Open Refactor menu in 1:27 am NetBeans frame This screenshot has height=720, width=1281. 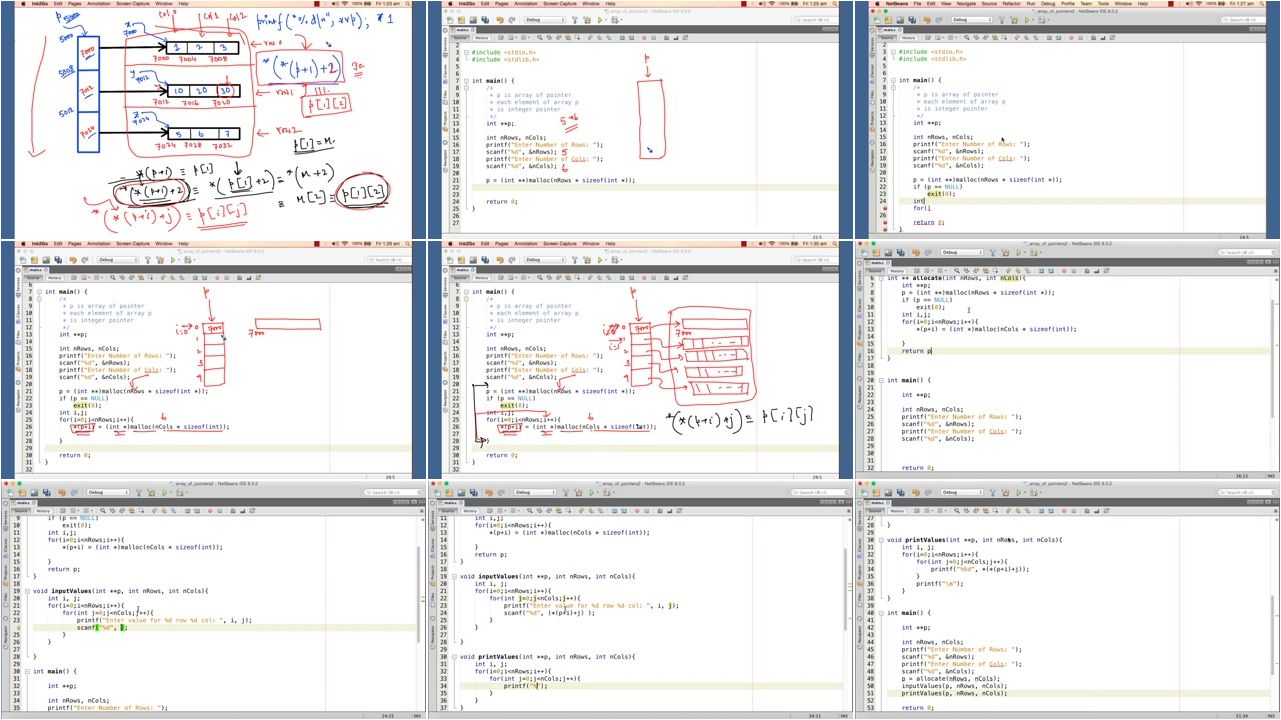[1011, 4]
